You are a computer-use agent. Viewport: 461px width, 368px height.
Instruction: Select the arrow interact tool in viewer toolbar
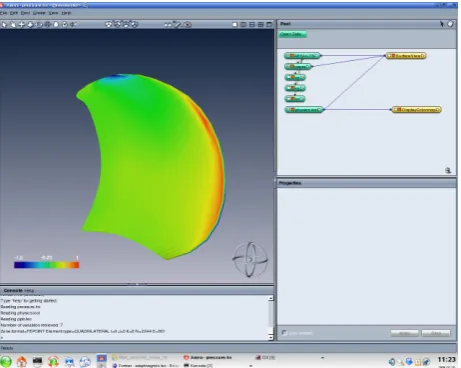4,24
